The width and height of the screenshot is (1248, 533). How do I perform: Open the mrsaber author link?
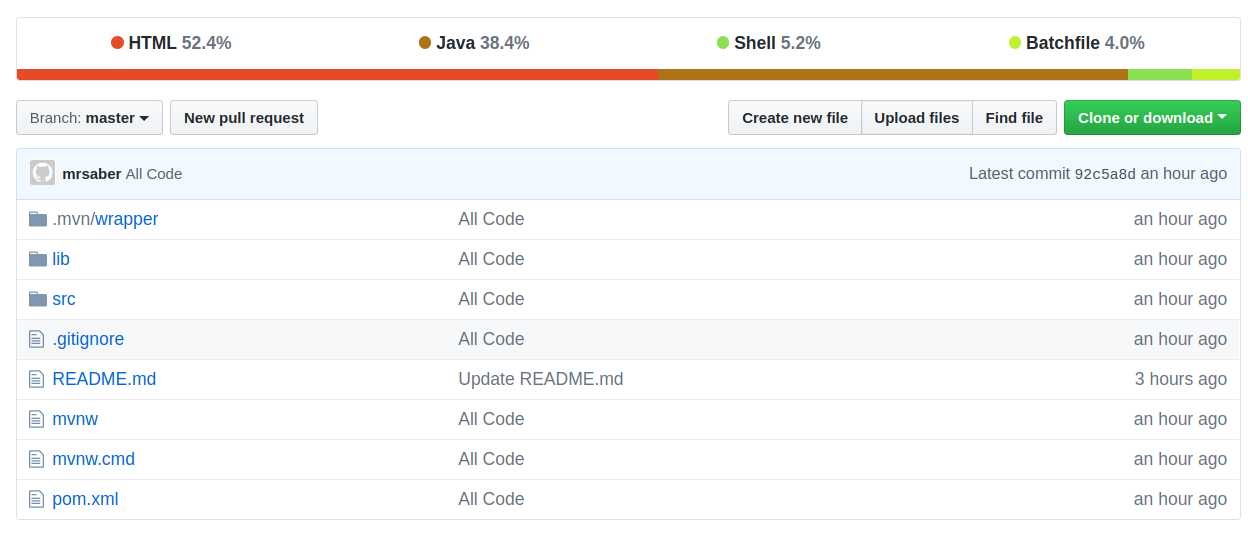click(x=91, y=173)
